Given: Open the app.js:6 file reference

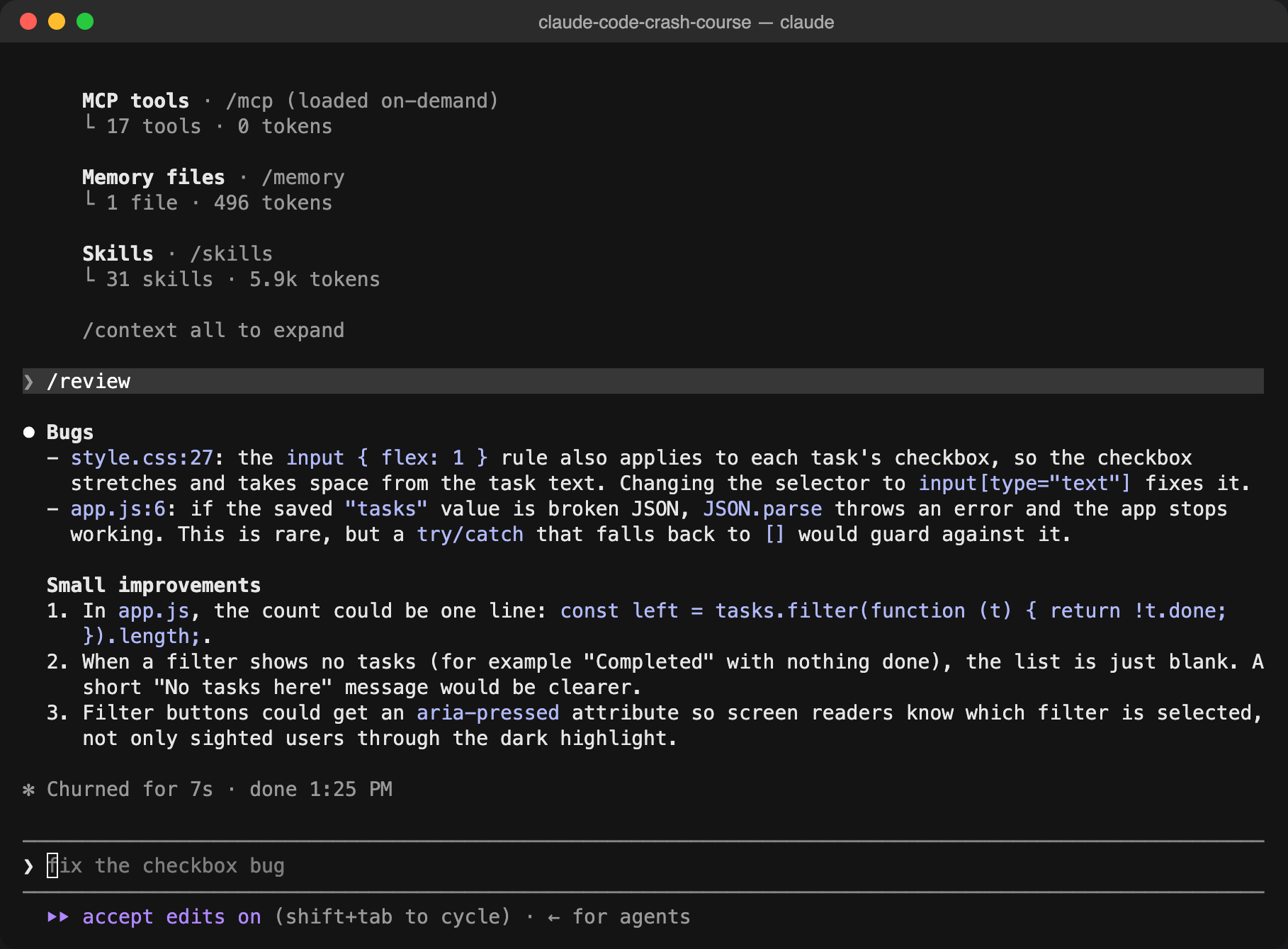Looking at the screenshot, I should (x=118, y=508).
